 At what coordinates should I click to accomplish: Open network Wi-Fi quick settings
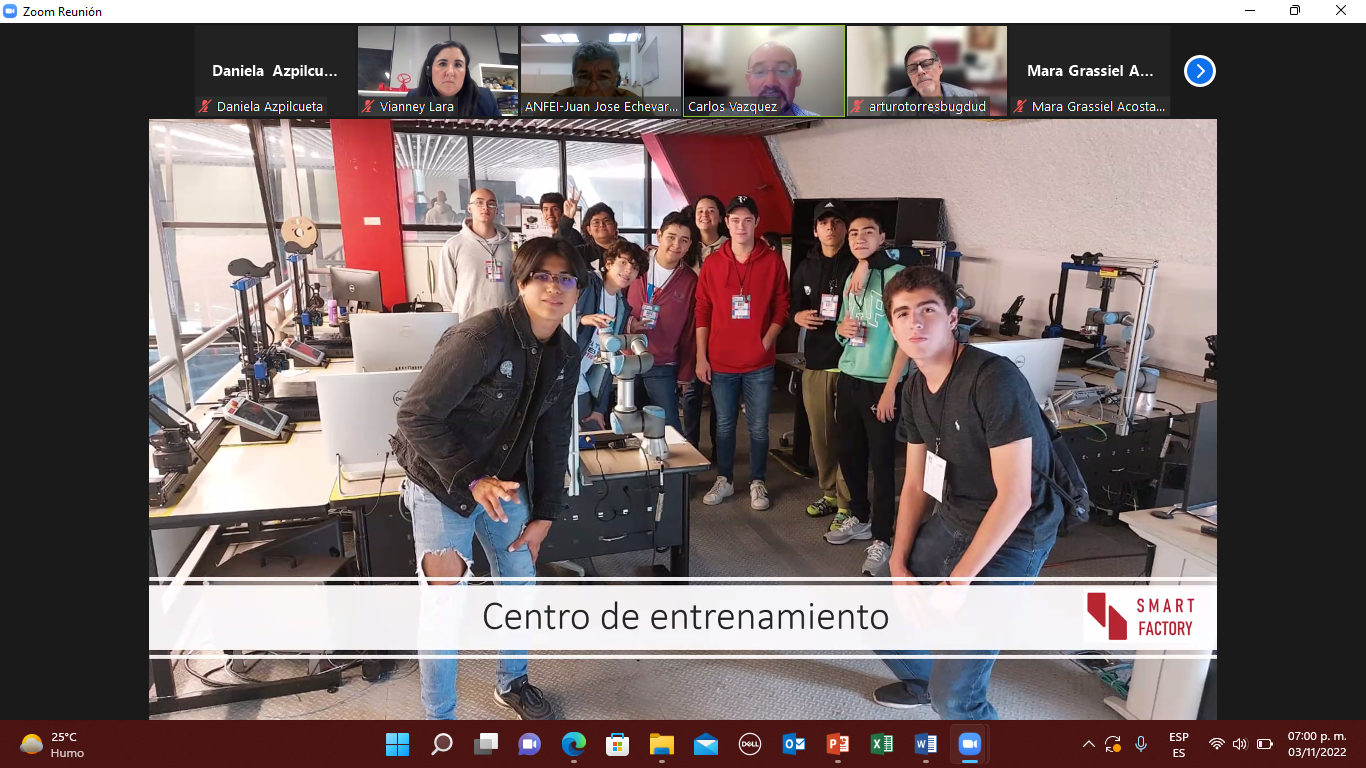[1217, 744]
